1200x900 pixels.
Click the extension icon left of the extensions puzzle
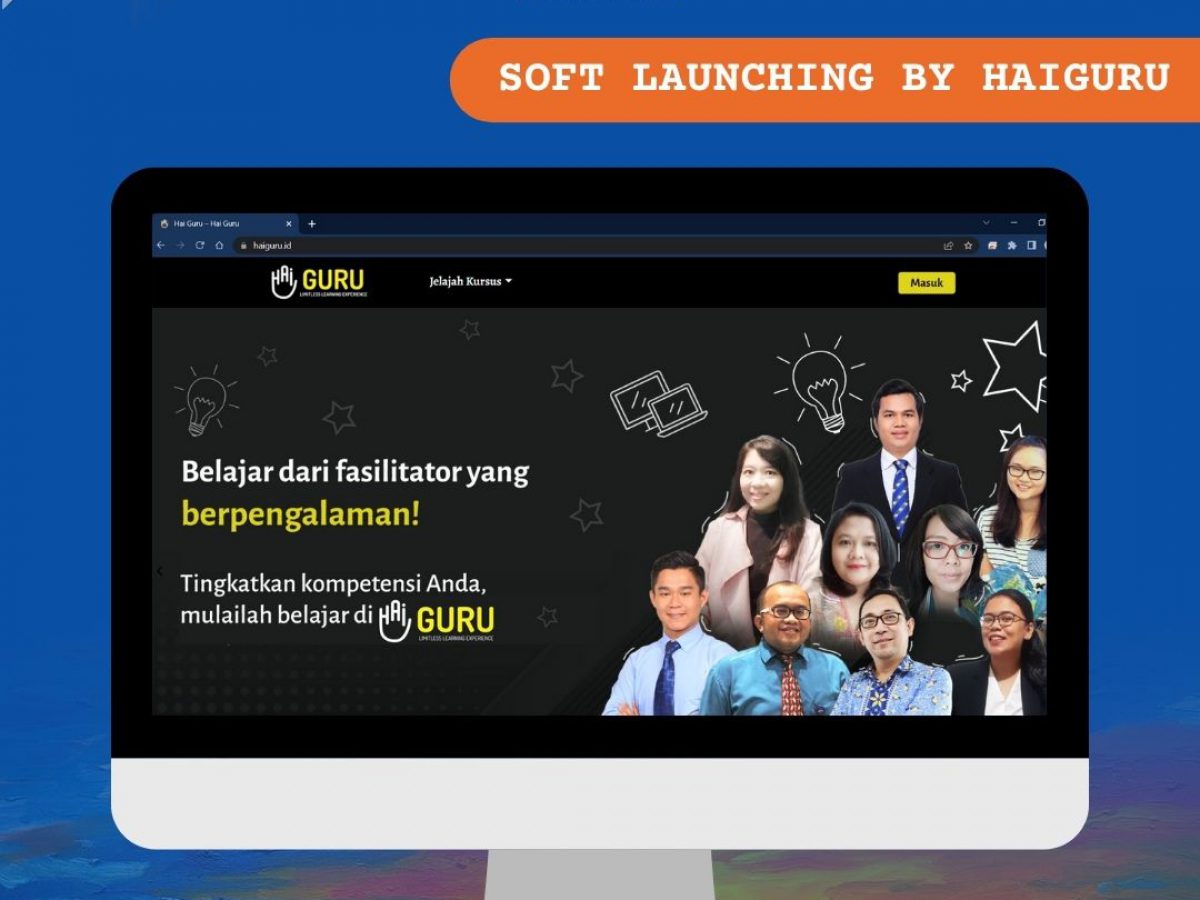992,245
